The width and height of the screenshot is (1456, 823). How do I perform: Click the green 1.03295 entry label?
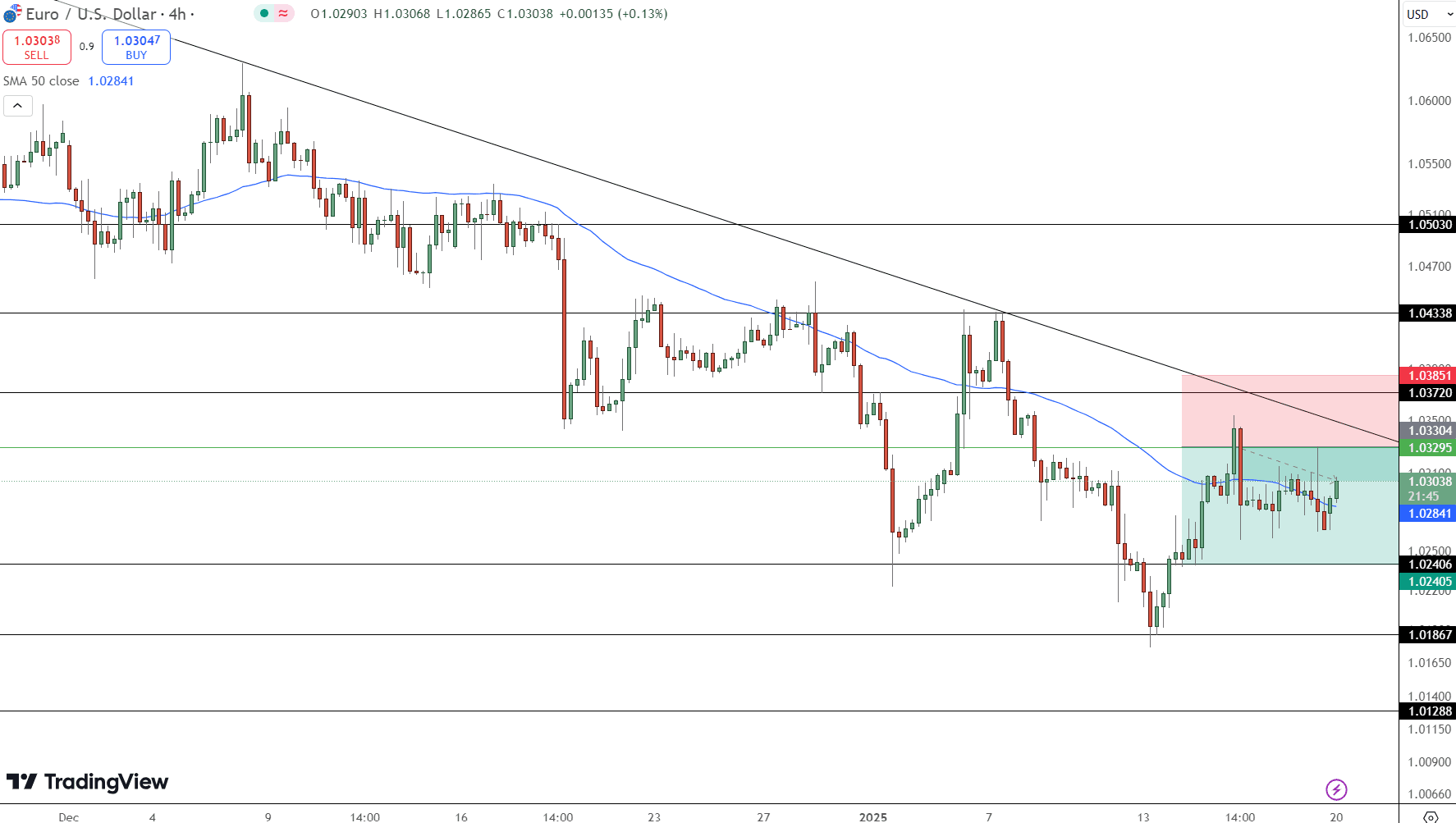tap(1430, 448)
